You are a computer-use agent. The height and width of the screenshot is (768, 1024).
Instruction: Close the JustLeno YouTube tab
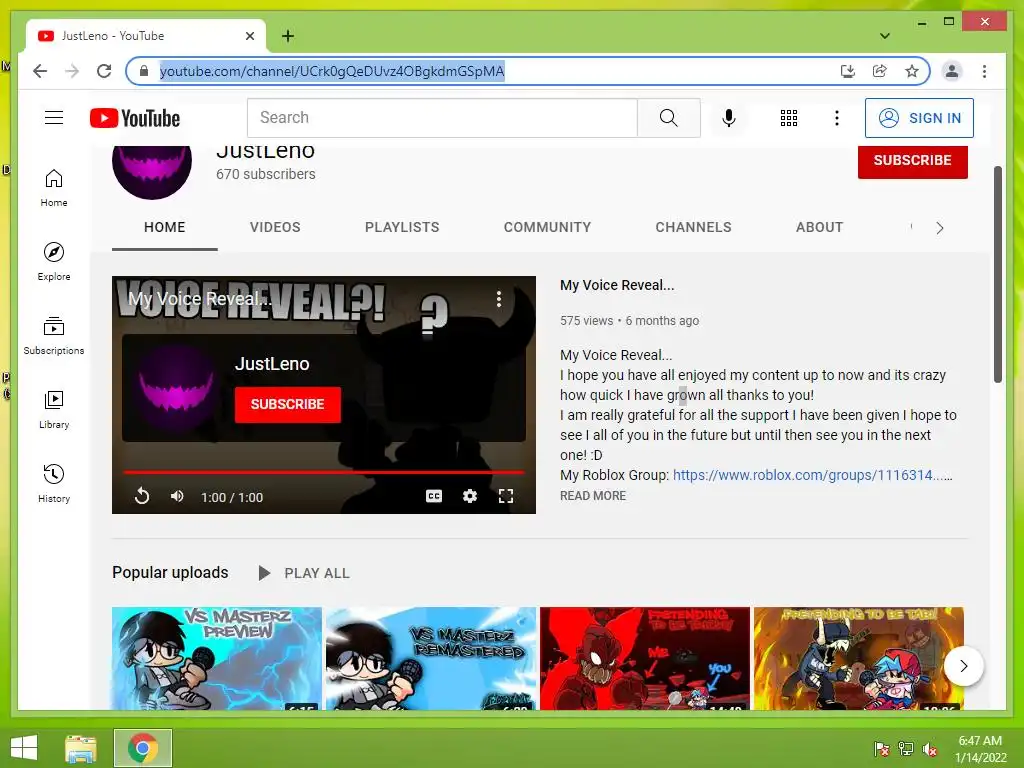[249, 36]
